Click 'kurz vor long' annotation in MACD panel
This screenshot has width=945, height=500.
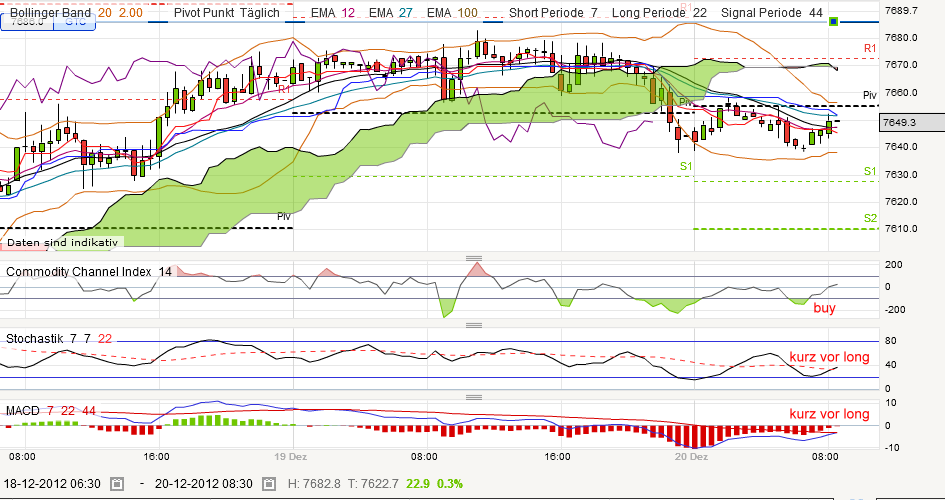[829, 414]
